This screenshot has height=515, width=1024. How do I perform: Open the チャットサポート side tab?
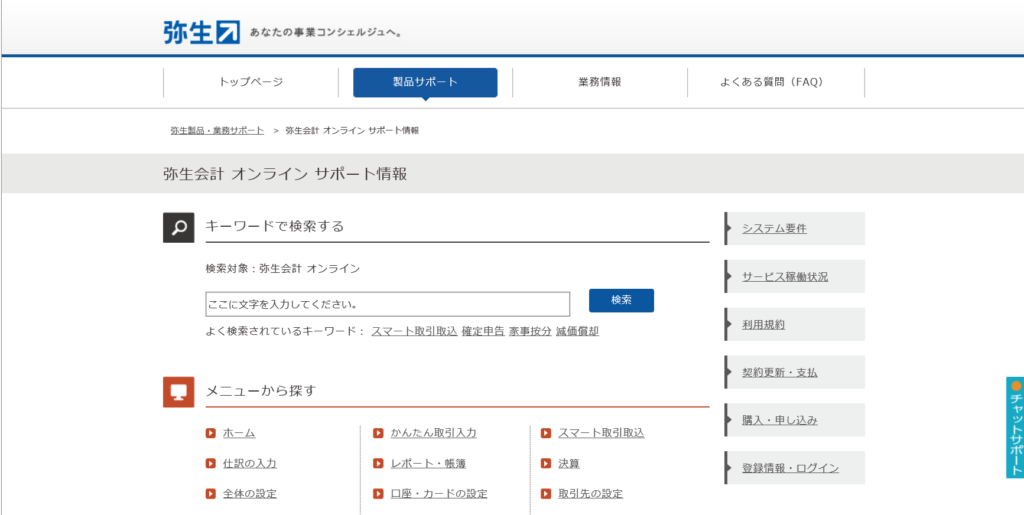1015,428
